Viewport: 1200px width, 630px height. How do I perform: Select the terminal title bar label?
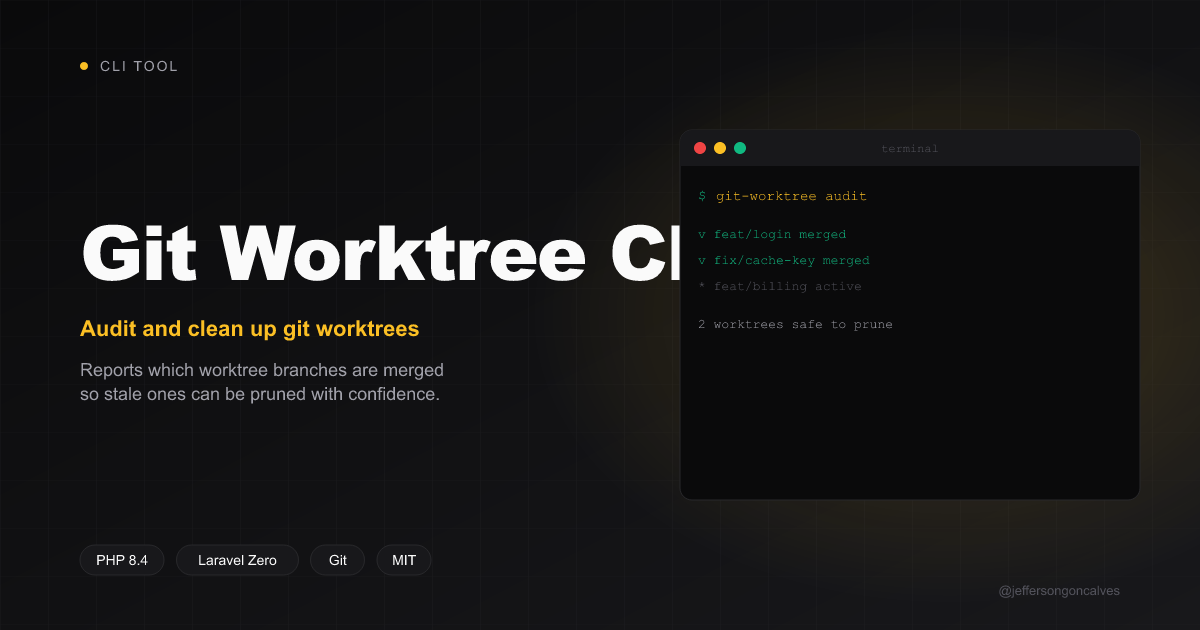point(909,148)
